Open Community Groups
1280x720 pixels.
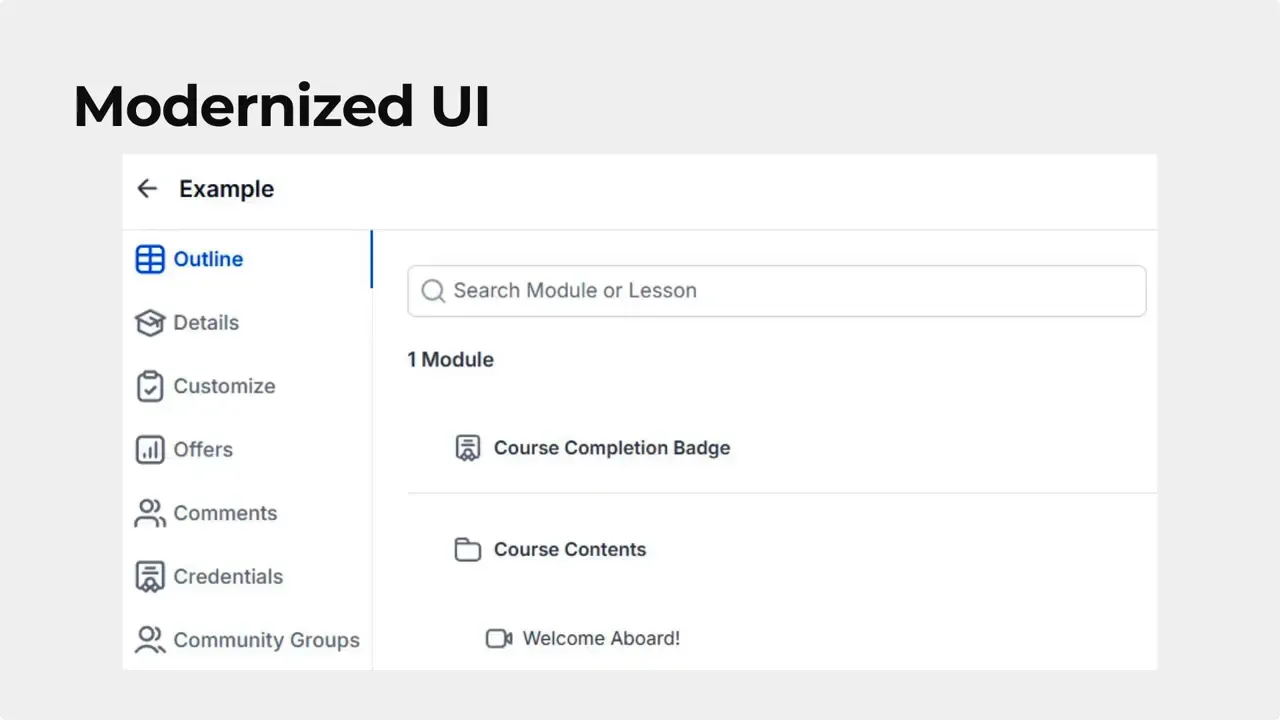click(266, 640)
